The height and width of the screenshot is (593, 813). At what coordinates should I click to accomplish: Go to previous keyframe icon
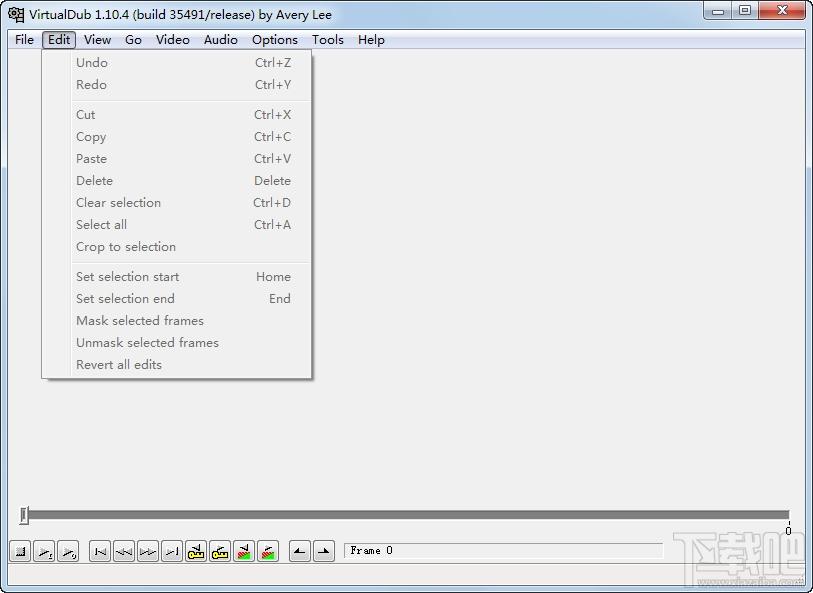(196, 552)
